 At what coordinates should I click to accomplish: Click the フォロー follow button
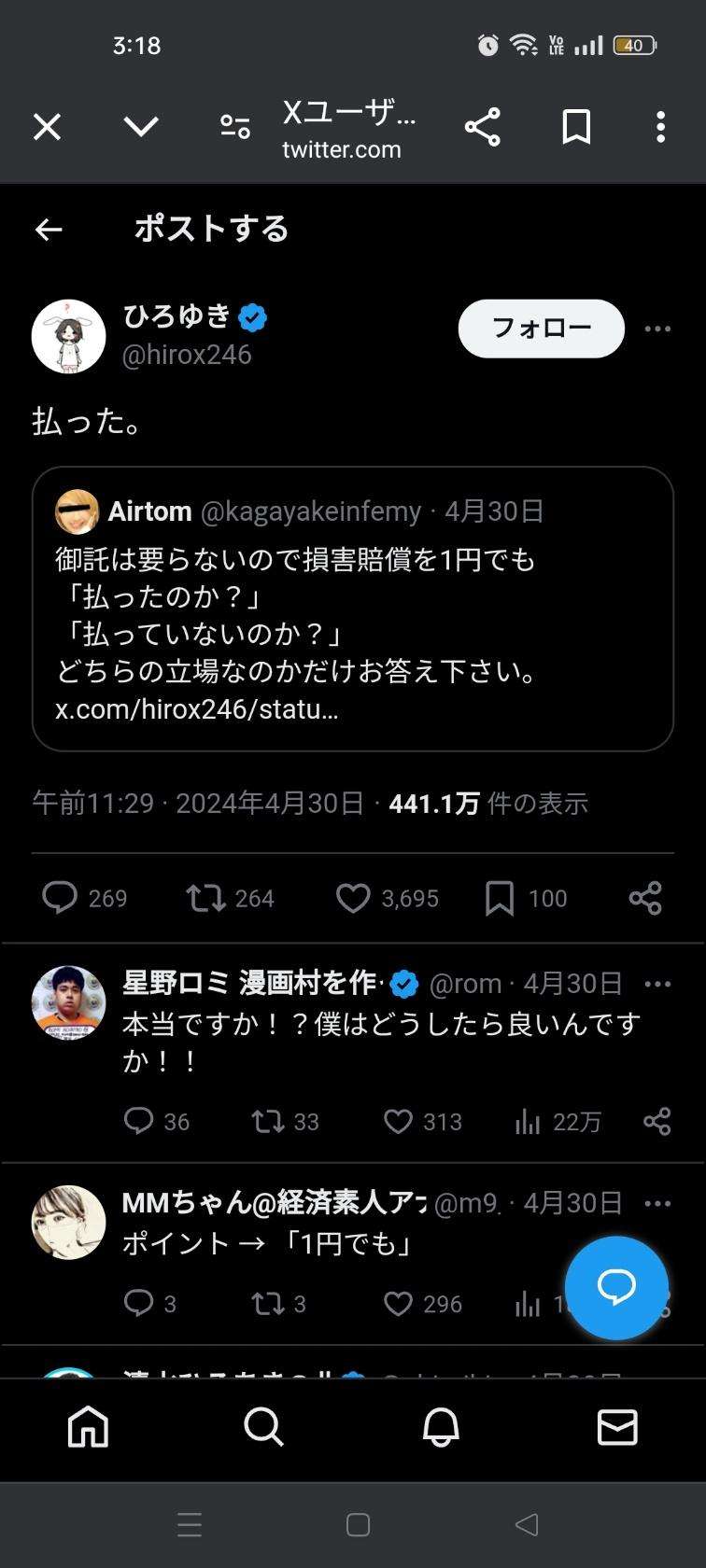coord(541,329)
